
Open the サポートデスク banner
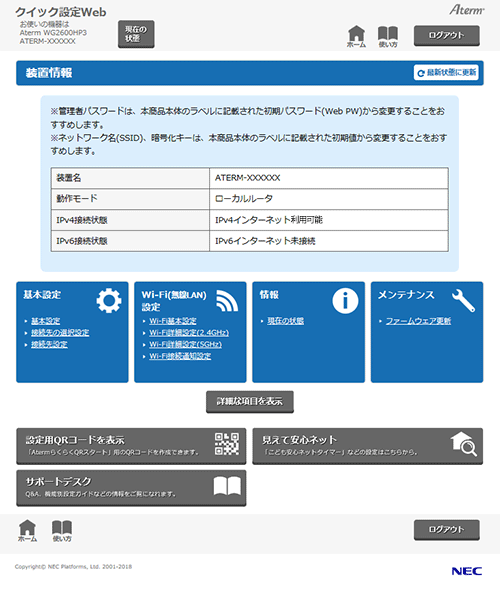(131, 488)
